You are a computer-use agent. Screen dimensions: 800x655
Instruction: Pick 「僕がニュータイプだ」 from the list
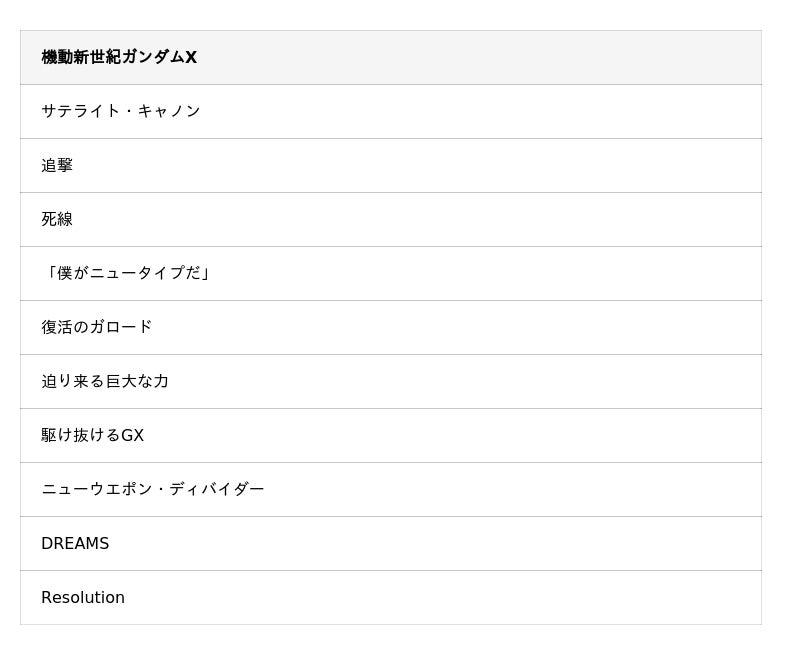(126, 273)
